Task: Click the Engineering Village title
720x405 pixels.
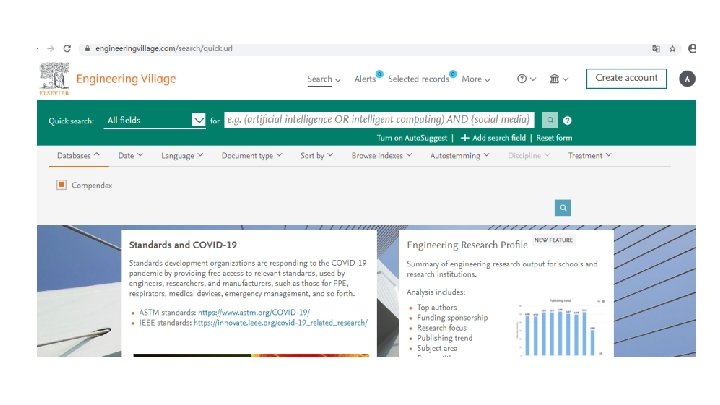Action: pos(126,79)
